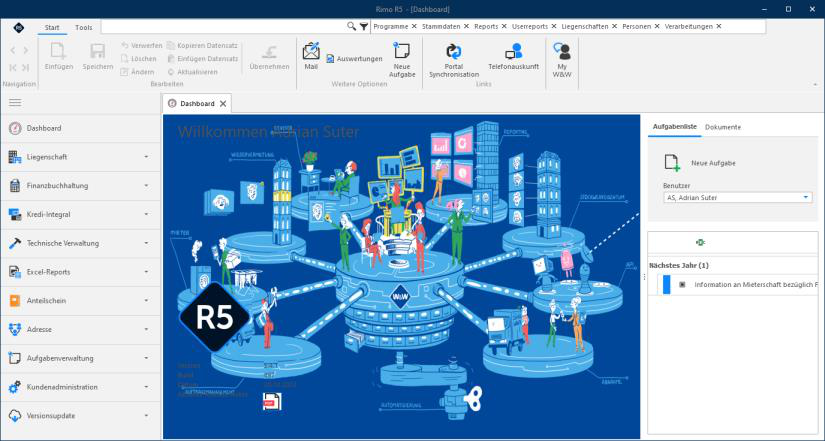Jump to last record arrow

[25, 67]
